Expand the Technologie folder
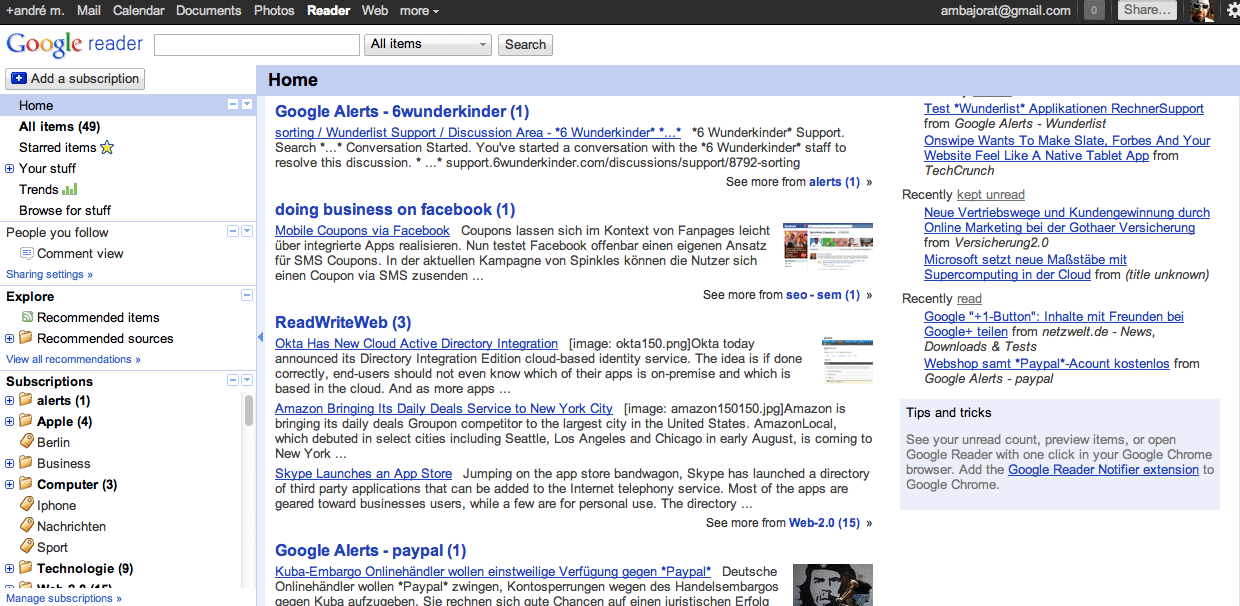 pos(10,568)
